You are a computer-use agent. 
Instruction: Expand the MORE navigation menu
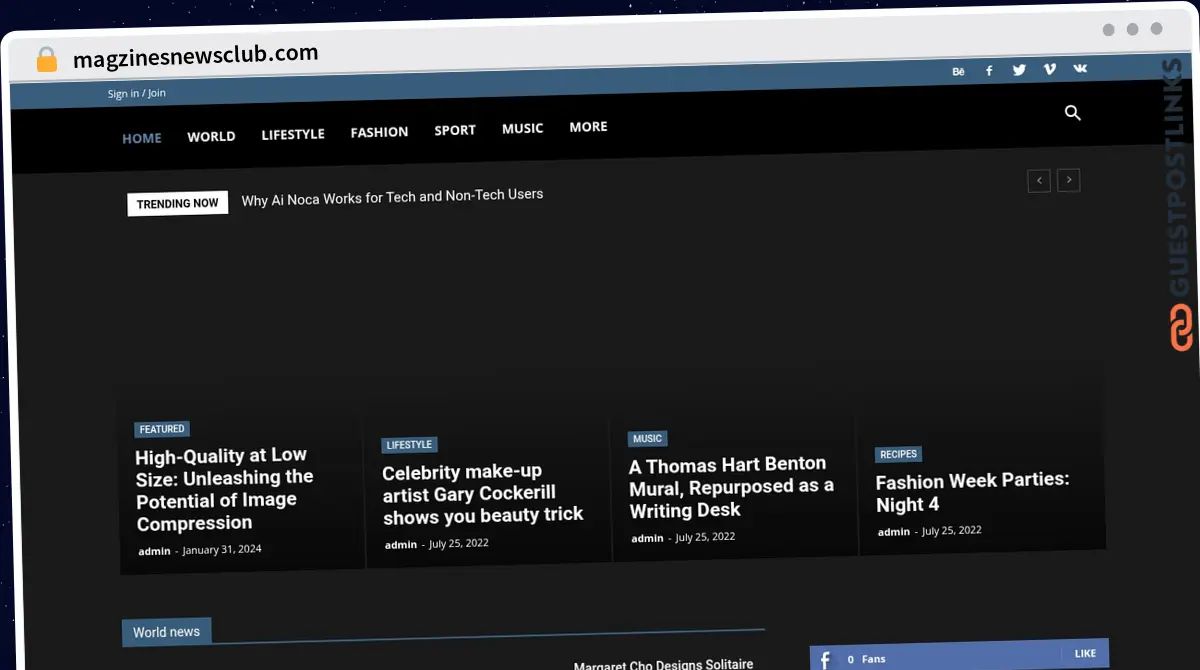(x=588, y=127)
